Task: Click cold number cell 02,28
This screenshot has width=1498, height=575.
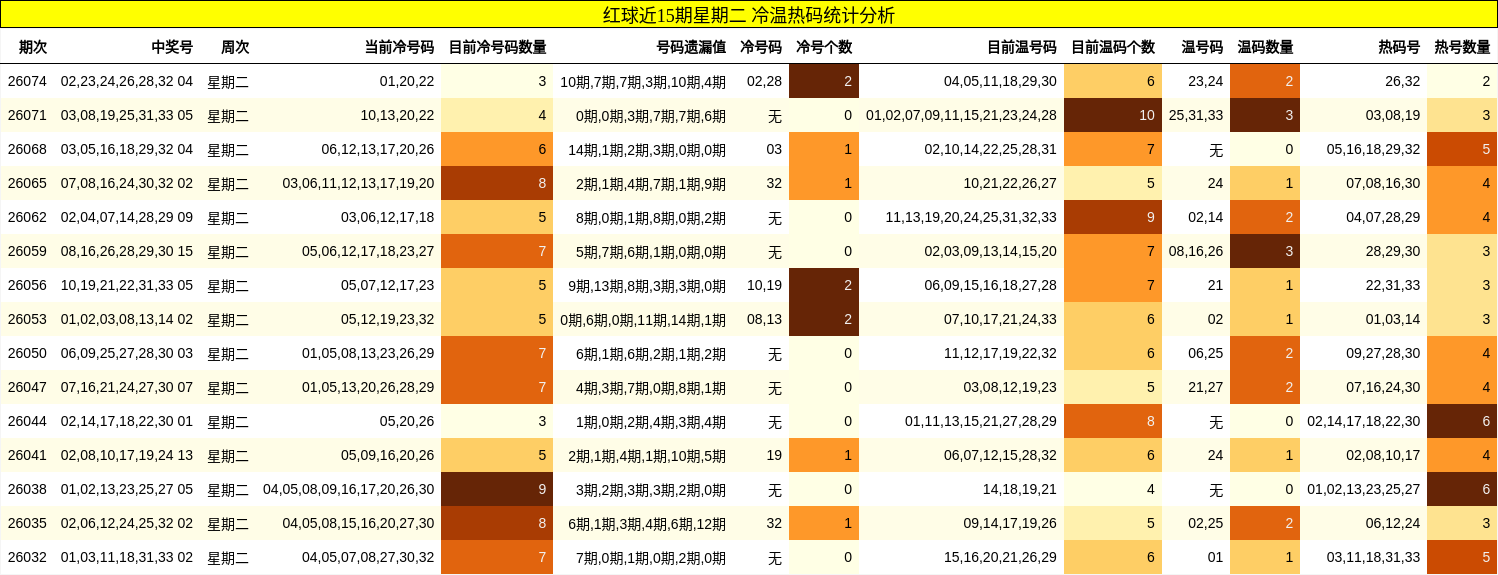Action: (764, 81)
